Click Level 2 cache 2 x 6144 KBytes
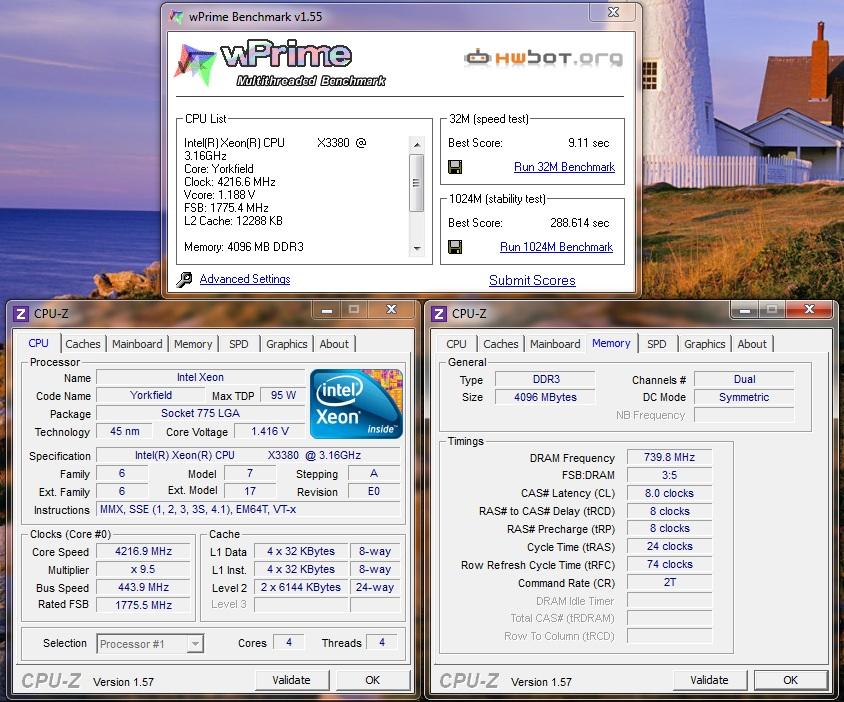 (x=301, y=587)
